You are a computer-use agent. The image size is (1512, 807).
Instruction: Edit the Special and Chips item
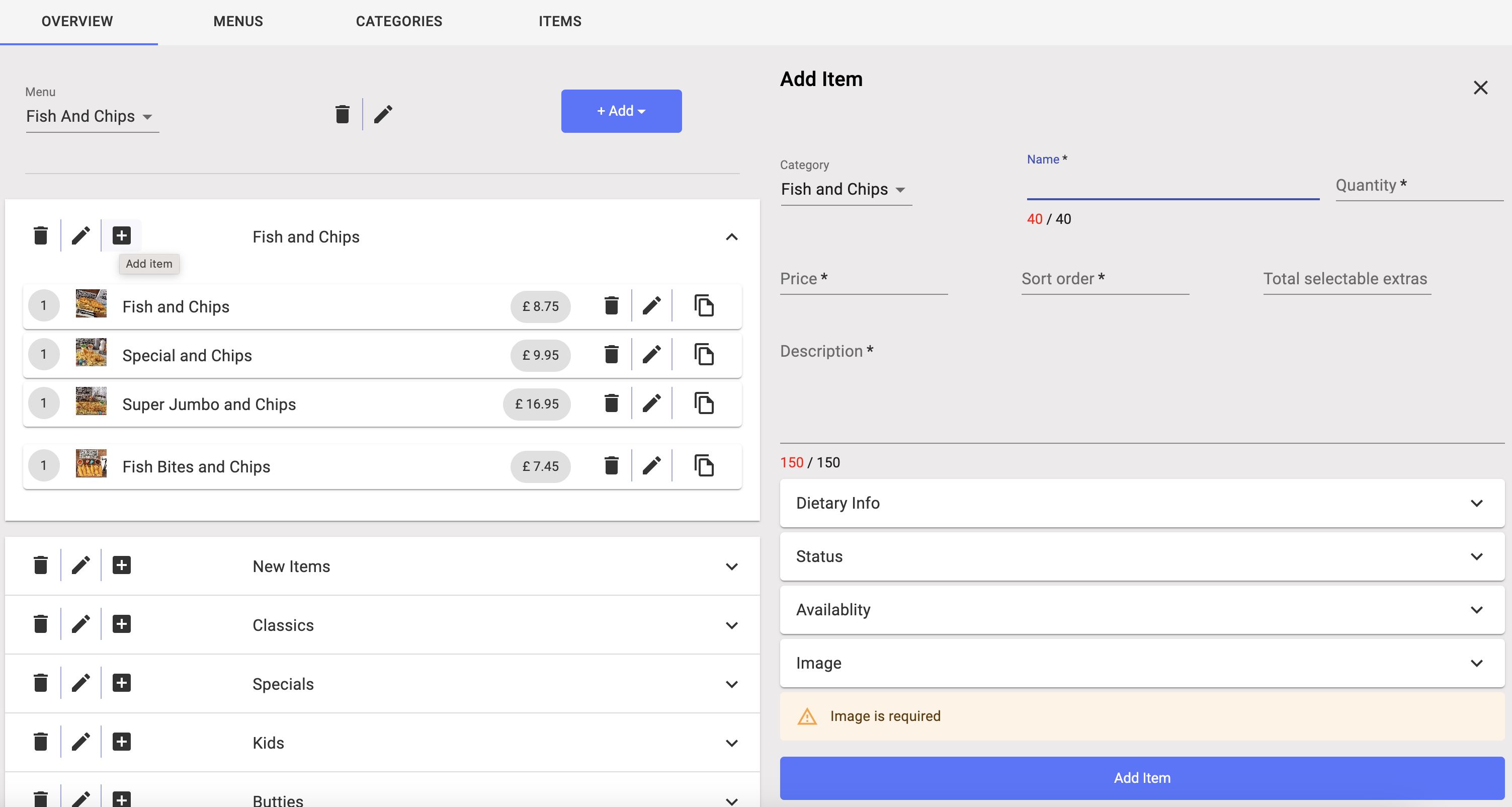click(651, 355)
